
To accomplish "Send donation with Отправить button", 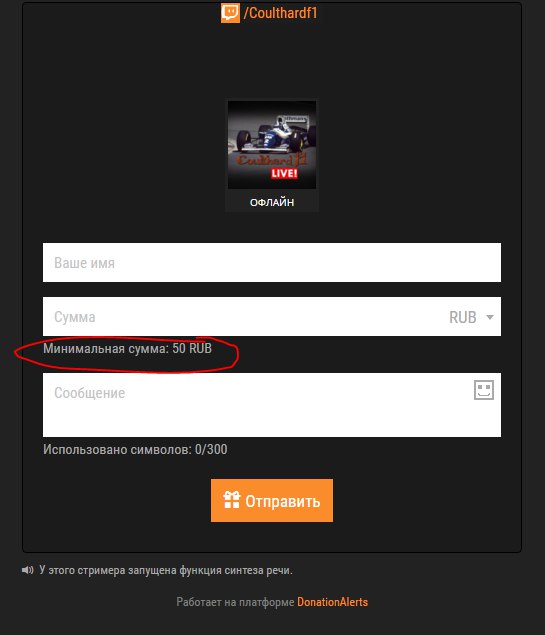I will 272,501.
